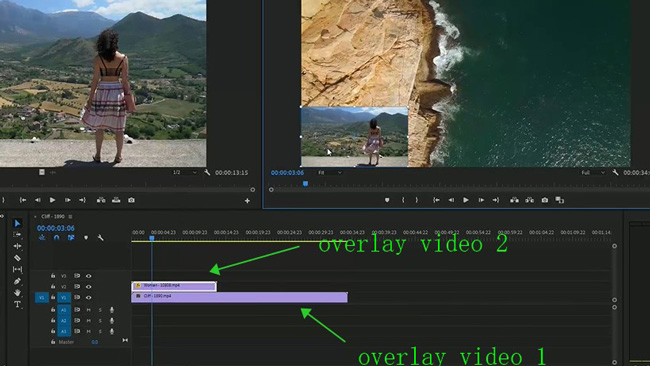Click Master track volume value 0.0
The image size is (650, 366).
coord(95,342)
